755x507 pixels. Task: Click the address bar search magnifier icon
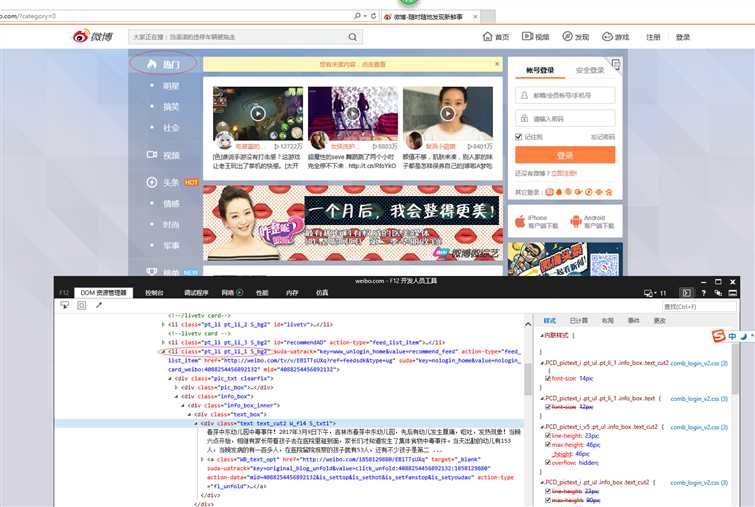(x=357, y=16)
